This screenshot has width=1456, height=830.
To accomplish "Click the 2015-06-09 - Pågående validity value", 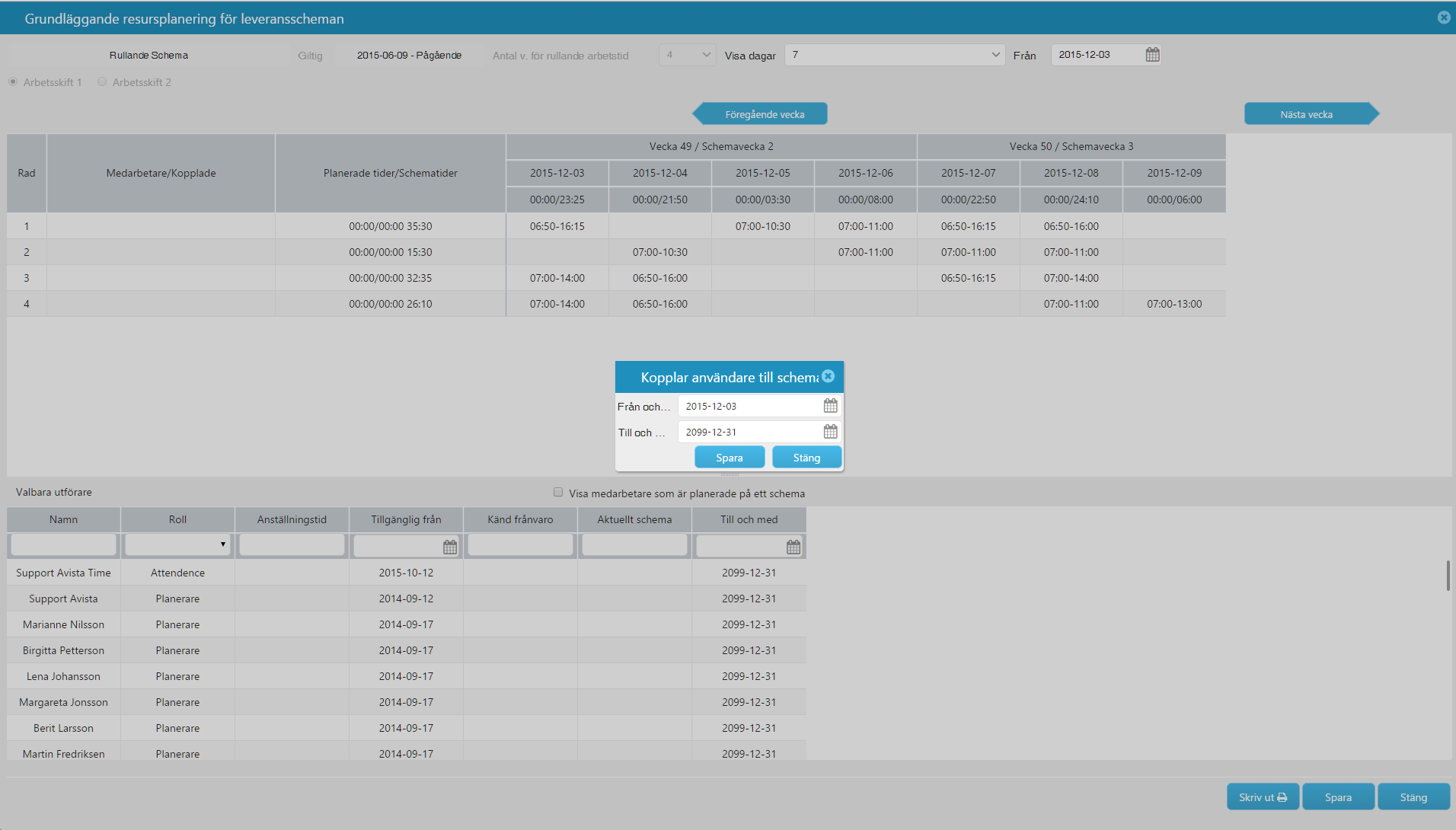I will (409, 55).
